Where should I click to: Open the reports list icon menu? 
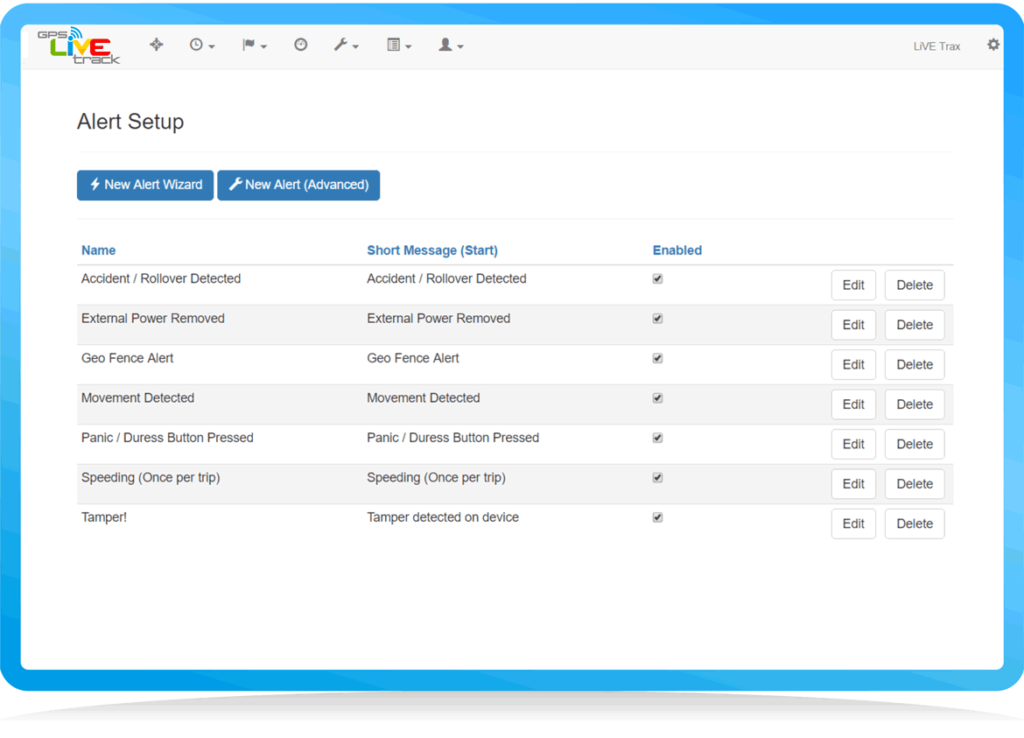click(399, 45)
